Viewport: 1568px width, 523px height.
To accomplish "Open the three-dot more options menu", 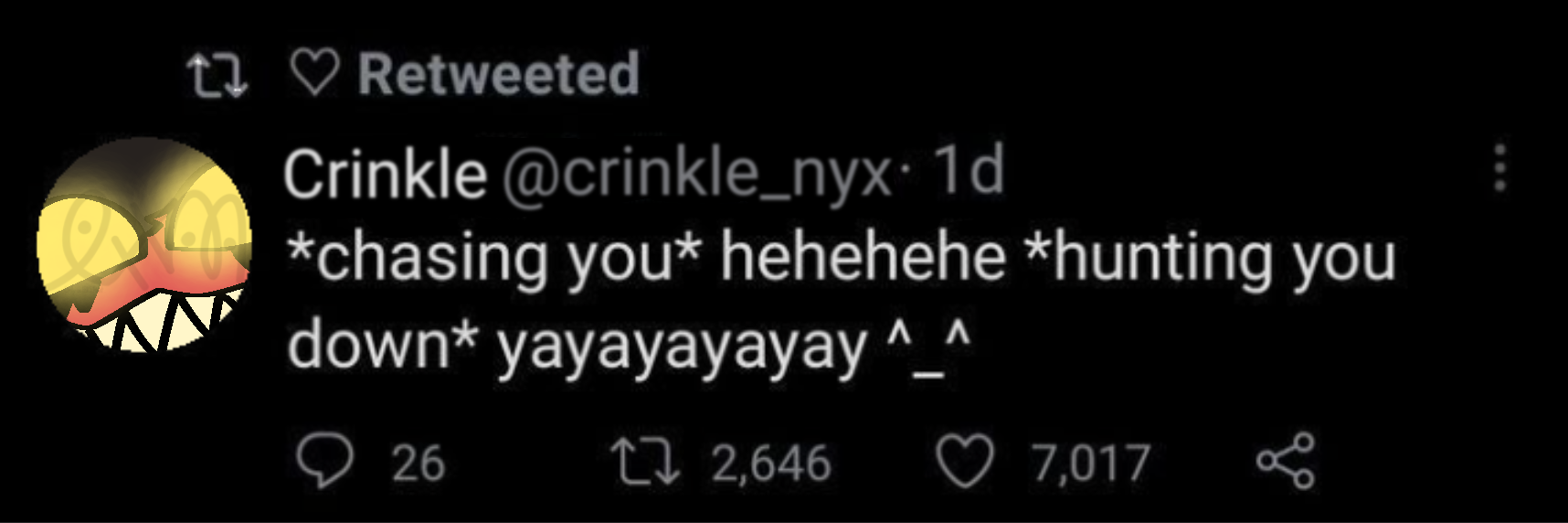I will pos(1499,167).
